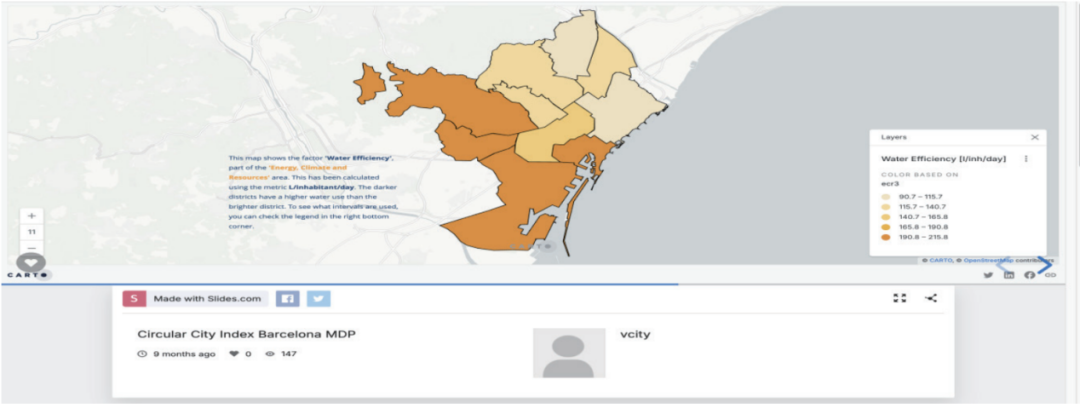Screen dimensions: 1080x414
Task: Select the 190.8 – 215.8 legend swatch
Action: click(x=887, y=238)
